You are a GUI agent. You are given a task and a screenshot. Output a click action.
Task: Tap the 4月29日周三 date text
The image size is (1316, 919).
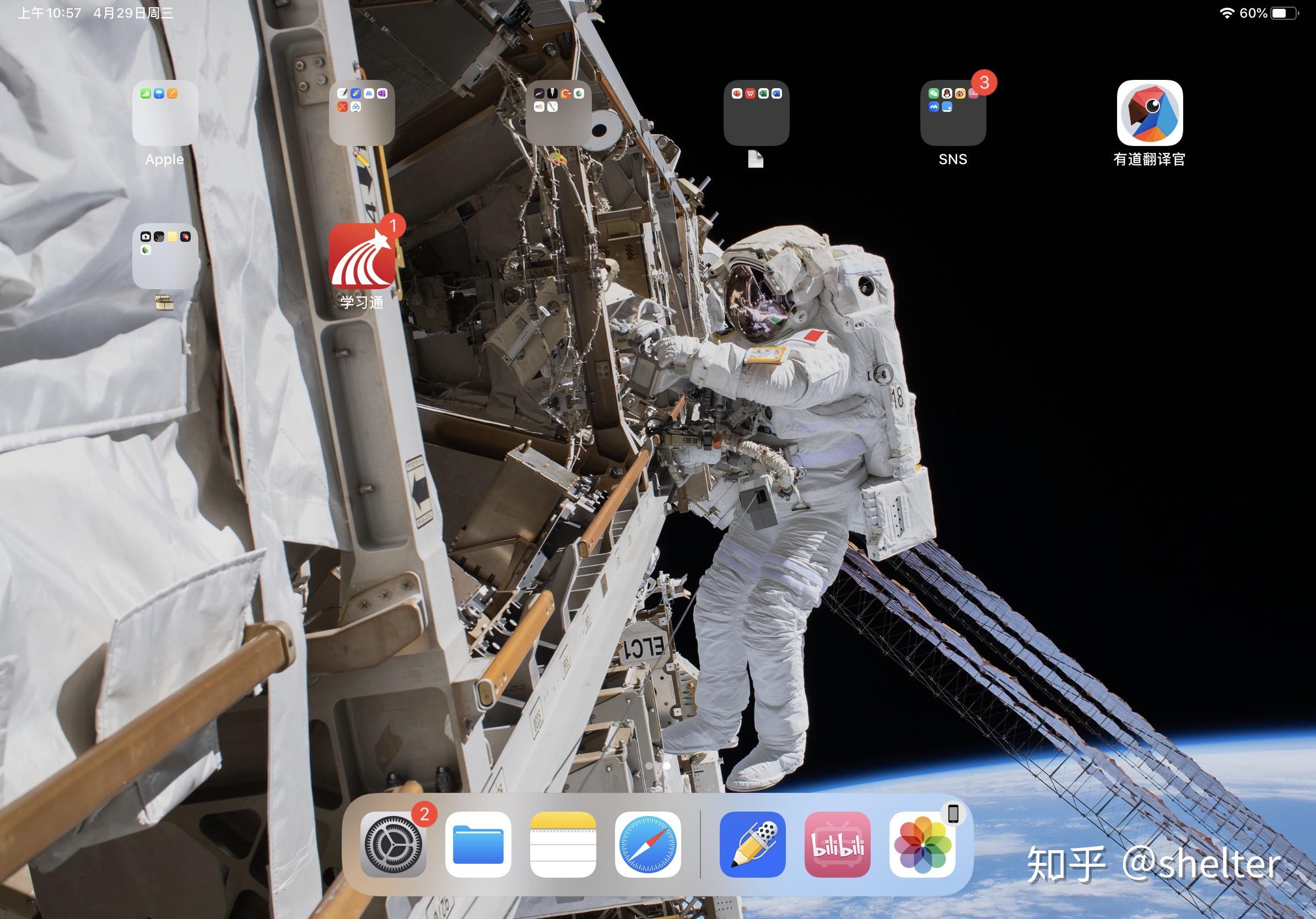pos(133,13)
